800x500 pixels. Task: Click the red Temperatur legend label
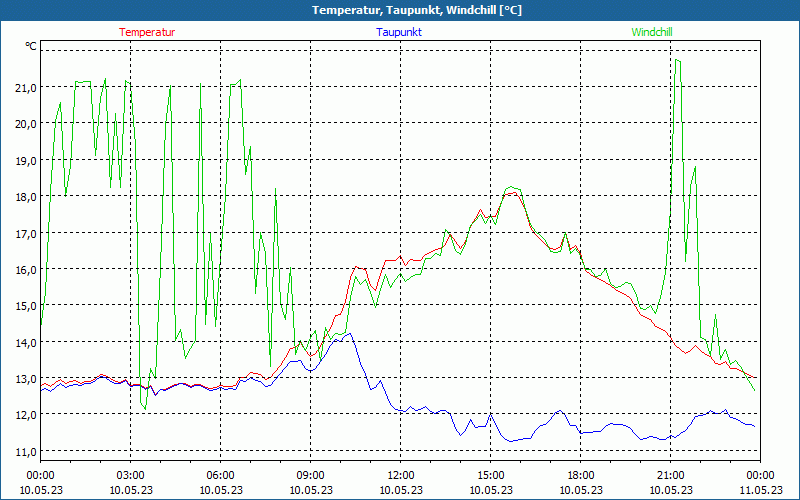147,32
